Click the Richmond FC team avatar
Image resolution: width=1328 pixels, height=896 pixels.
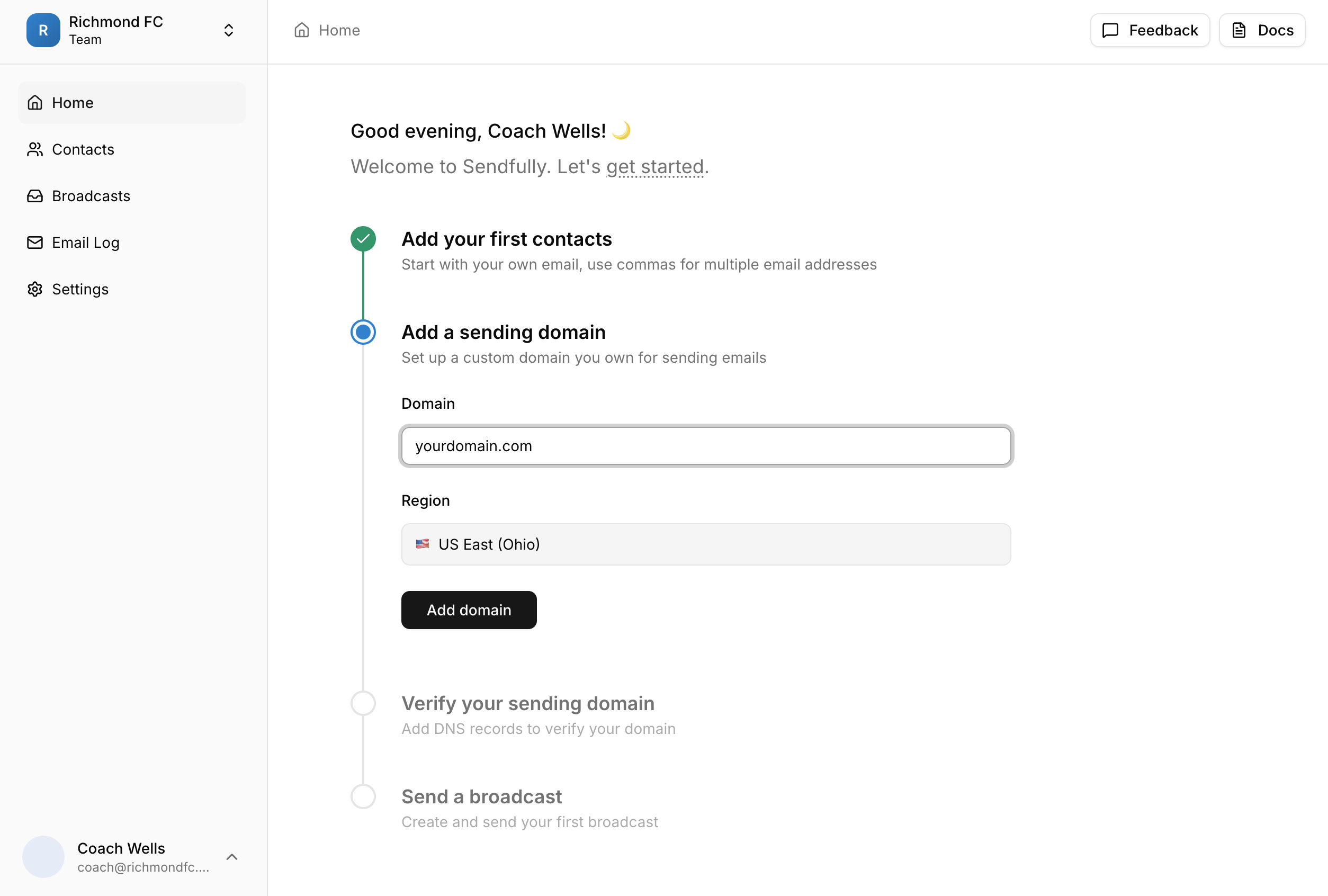click(x=43, y=30)
